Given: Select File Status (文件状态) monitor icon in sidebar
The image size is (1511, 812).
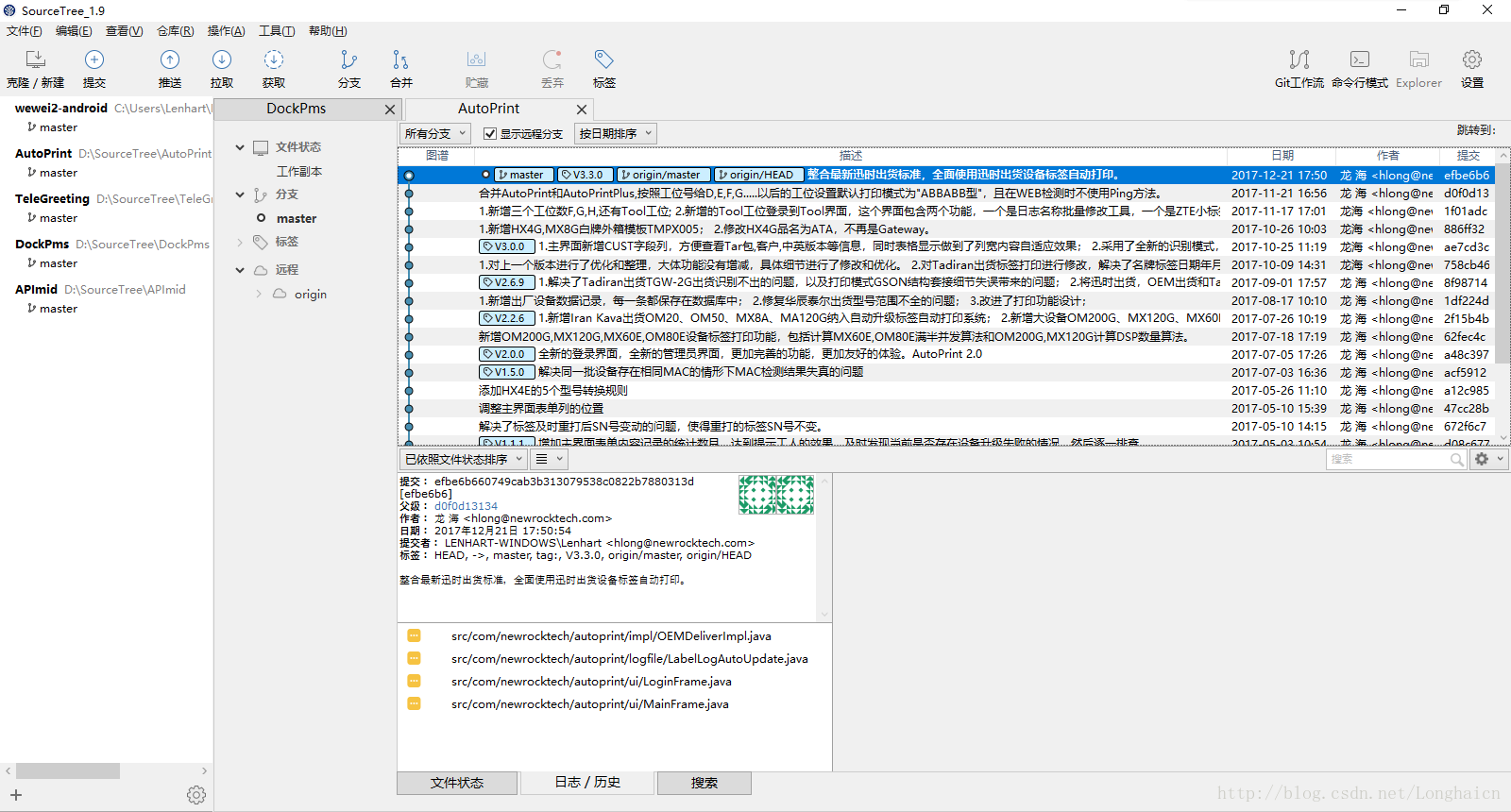Looking at the screenshot, I should (x=262, y=147).
